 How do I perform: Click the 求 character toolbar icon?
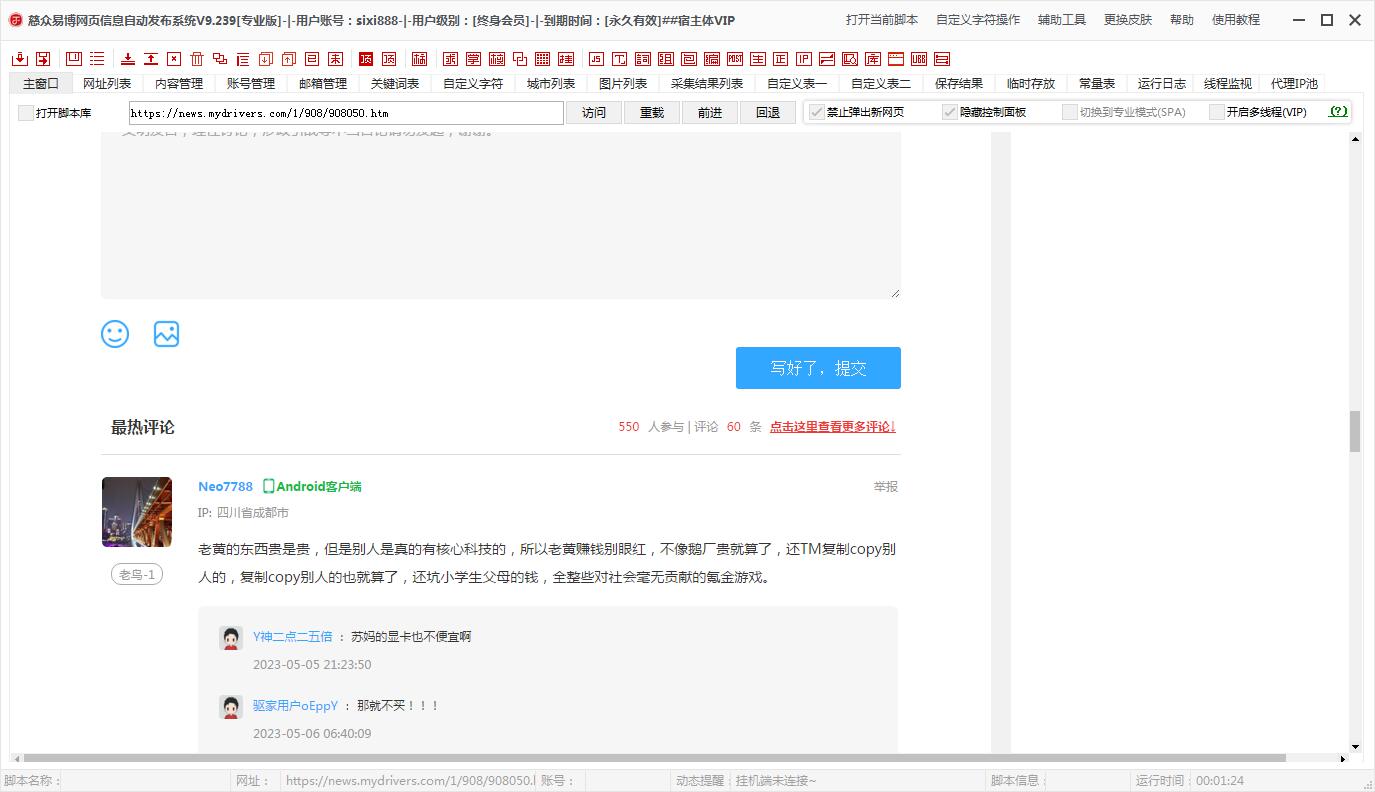pyautogui.click(x=450, y=59)
